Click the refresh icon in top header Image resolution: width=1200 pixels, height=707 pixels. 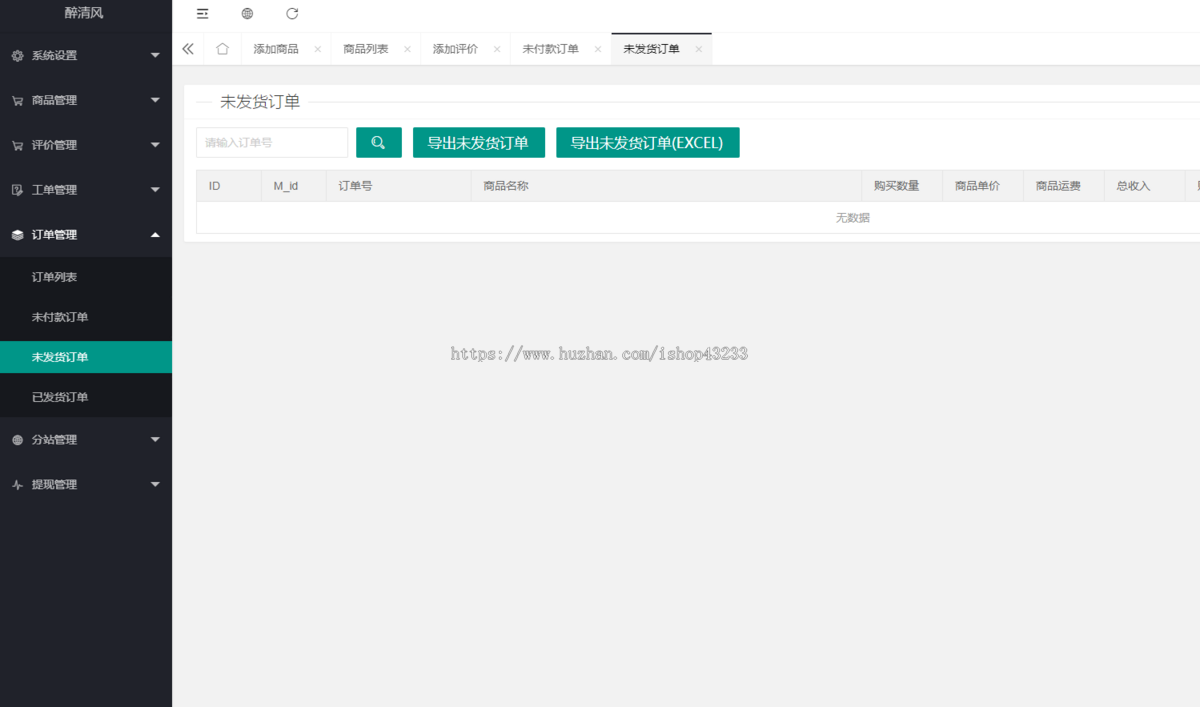(x=292, y=14)
